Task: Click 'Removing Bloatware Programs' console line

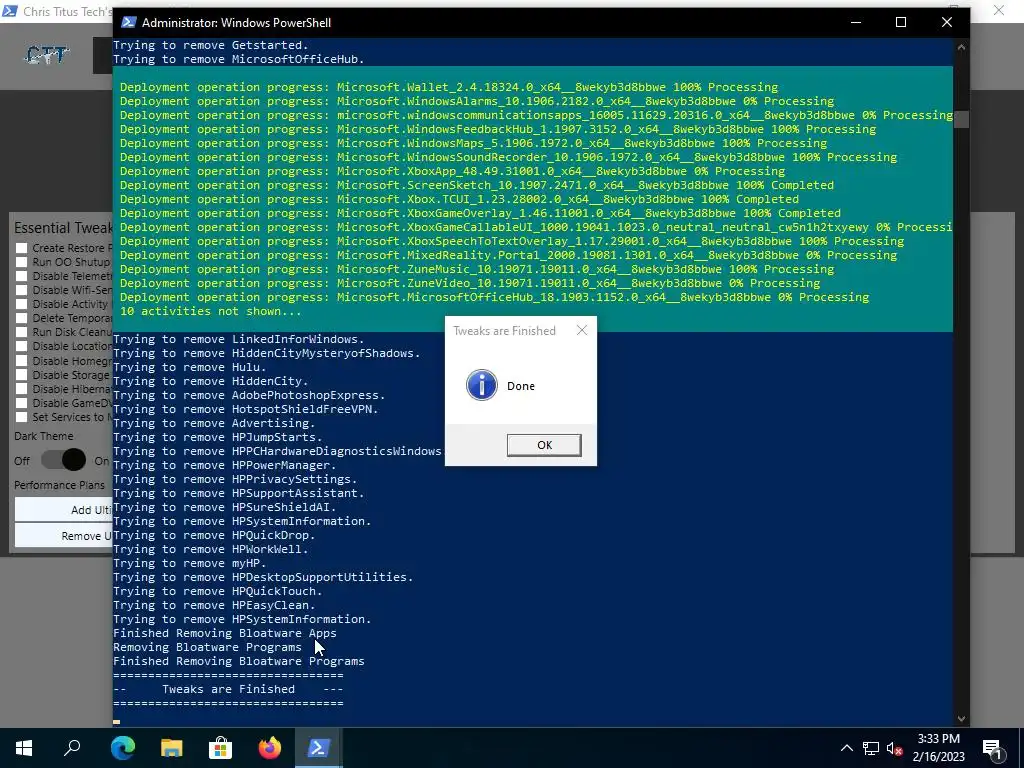Action: 207,647
